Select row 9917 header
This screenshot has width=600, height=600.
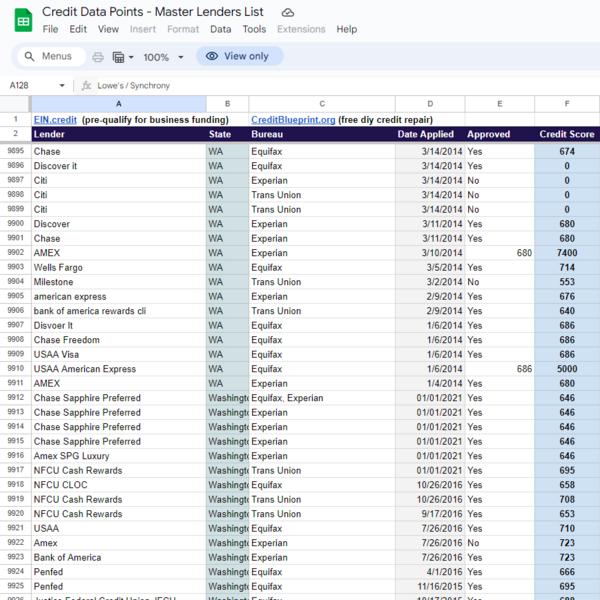tap(15, 470)
